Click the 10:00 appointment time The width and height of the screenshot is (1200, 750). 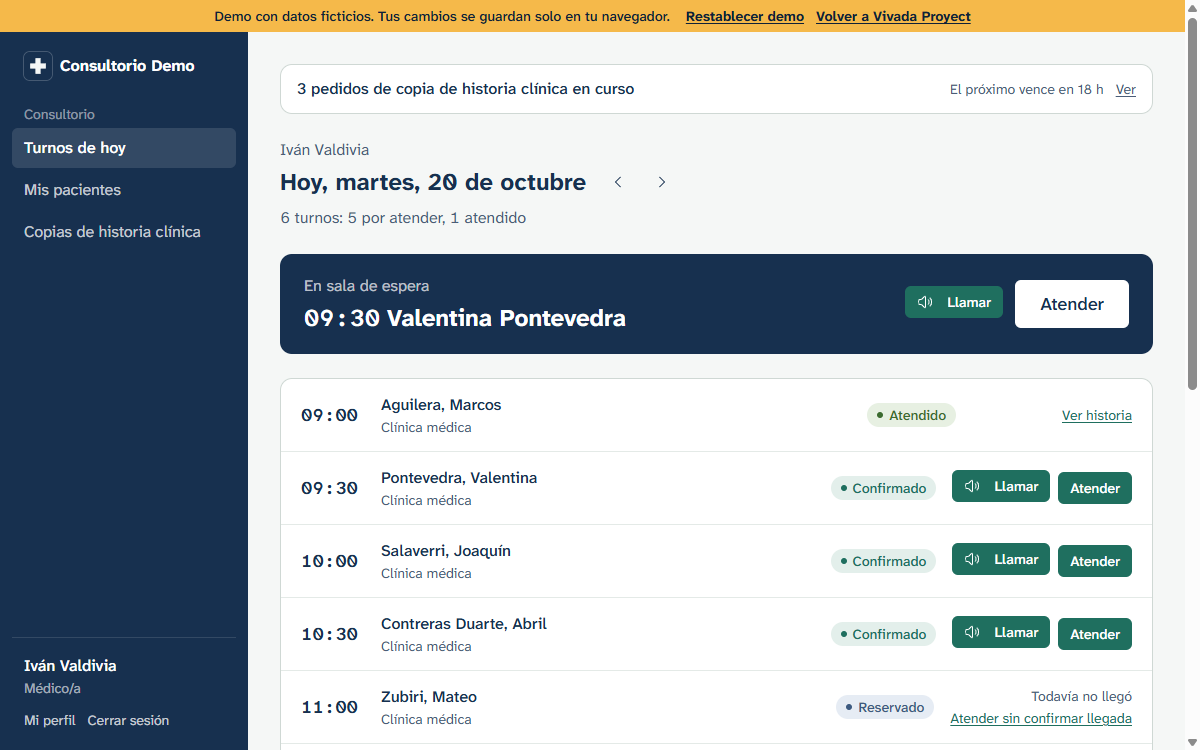coord(330,561)
